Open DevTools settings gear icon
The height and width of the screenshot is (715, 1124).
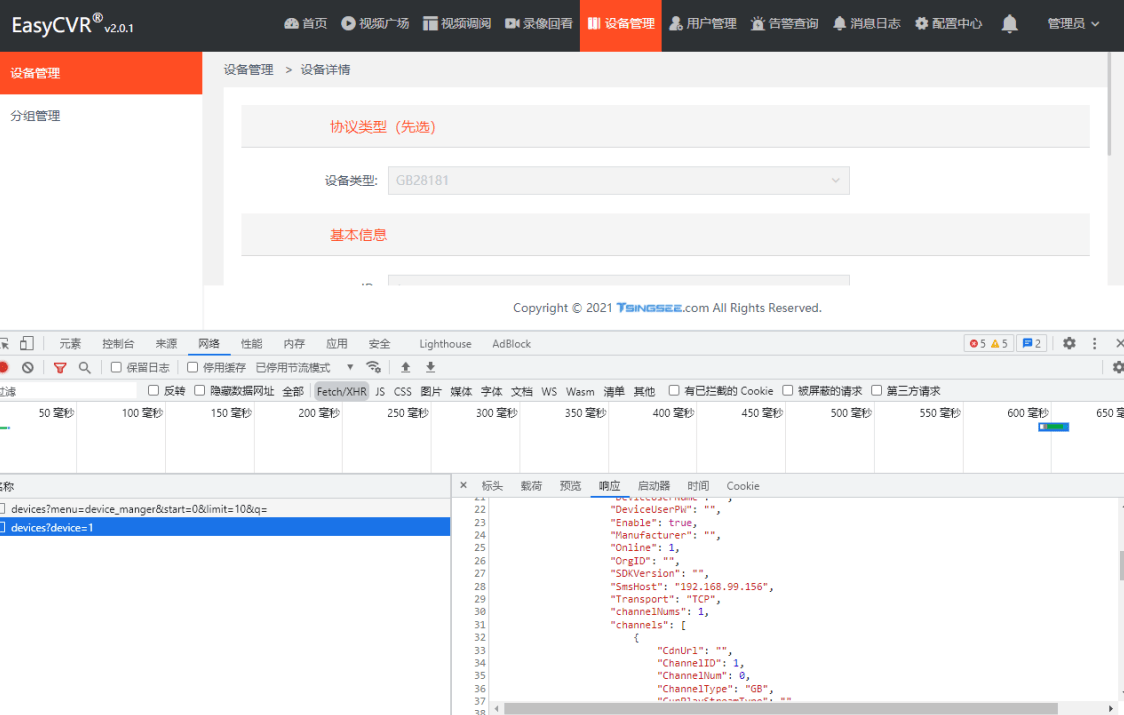click(1069, 343)
